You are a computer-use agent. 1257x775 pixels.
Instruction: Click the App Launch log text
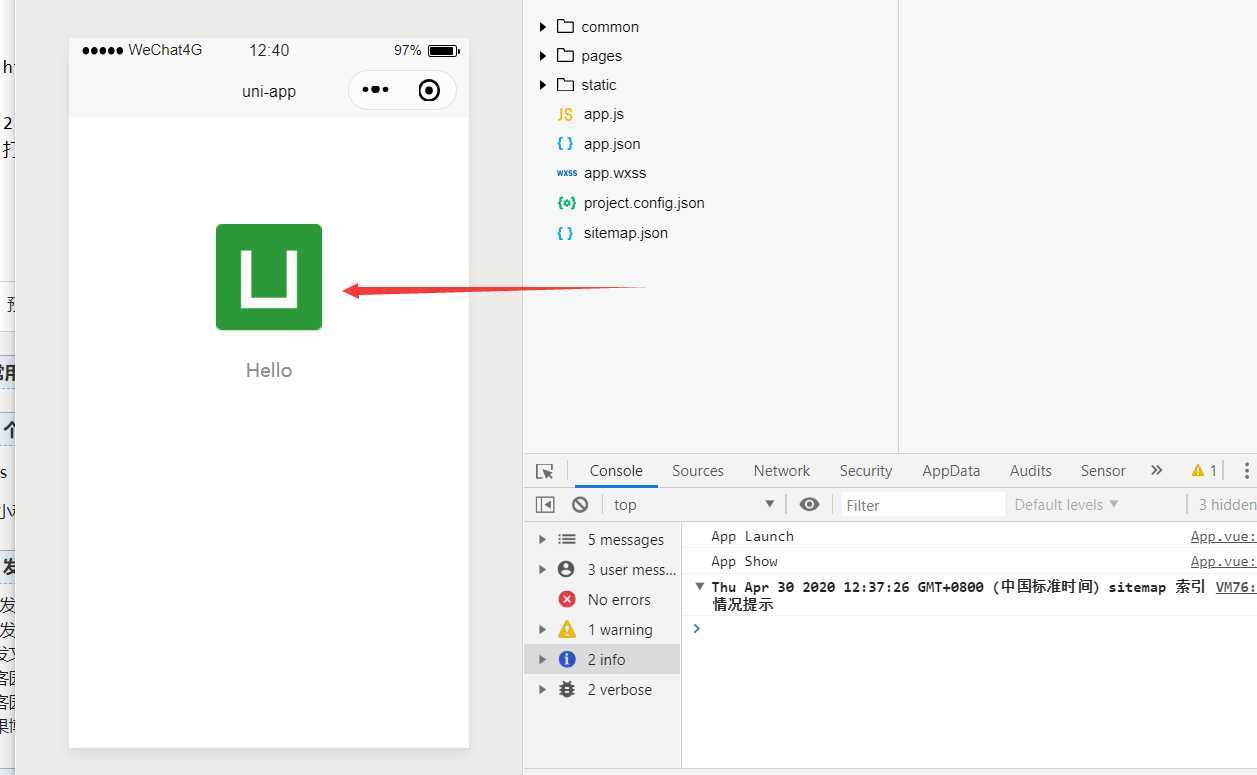point(752,537)
